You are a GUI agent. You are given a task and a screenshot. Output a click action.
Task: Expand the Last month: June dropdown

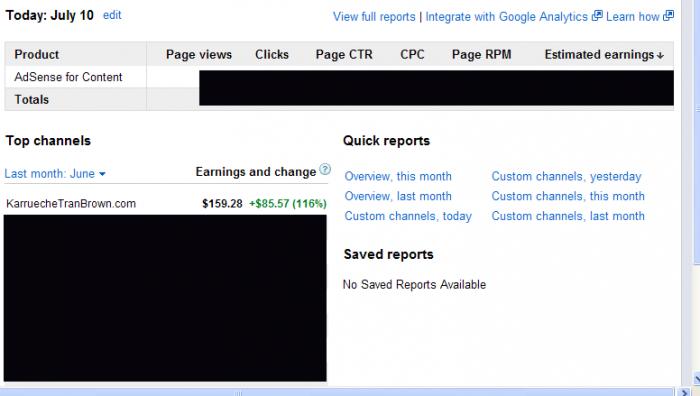click(x=55, y=174)
